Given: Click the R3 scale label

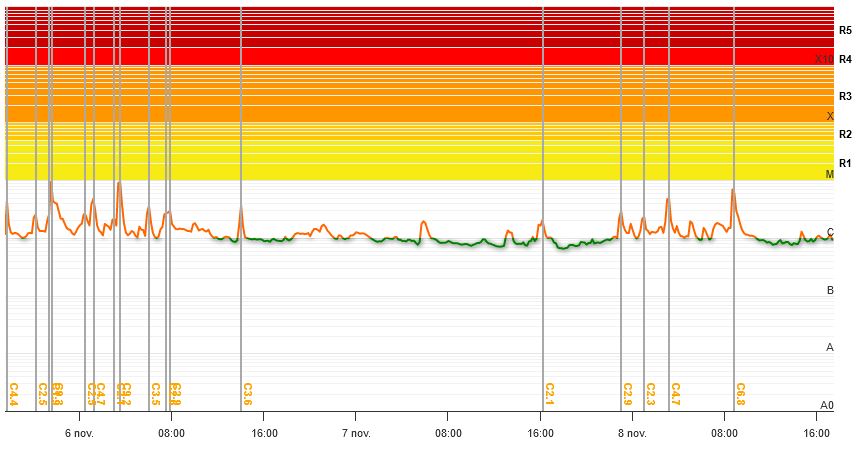Looking at the screenshot, I should [x=845, y=96].
